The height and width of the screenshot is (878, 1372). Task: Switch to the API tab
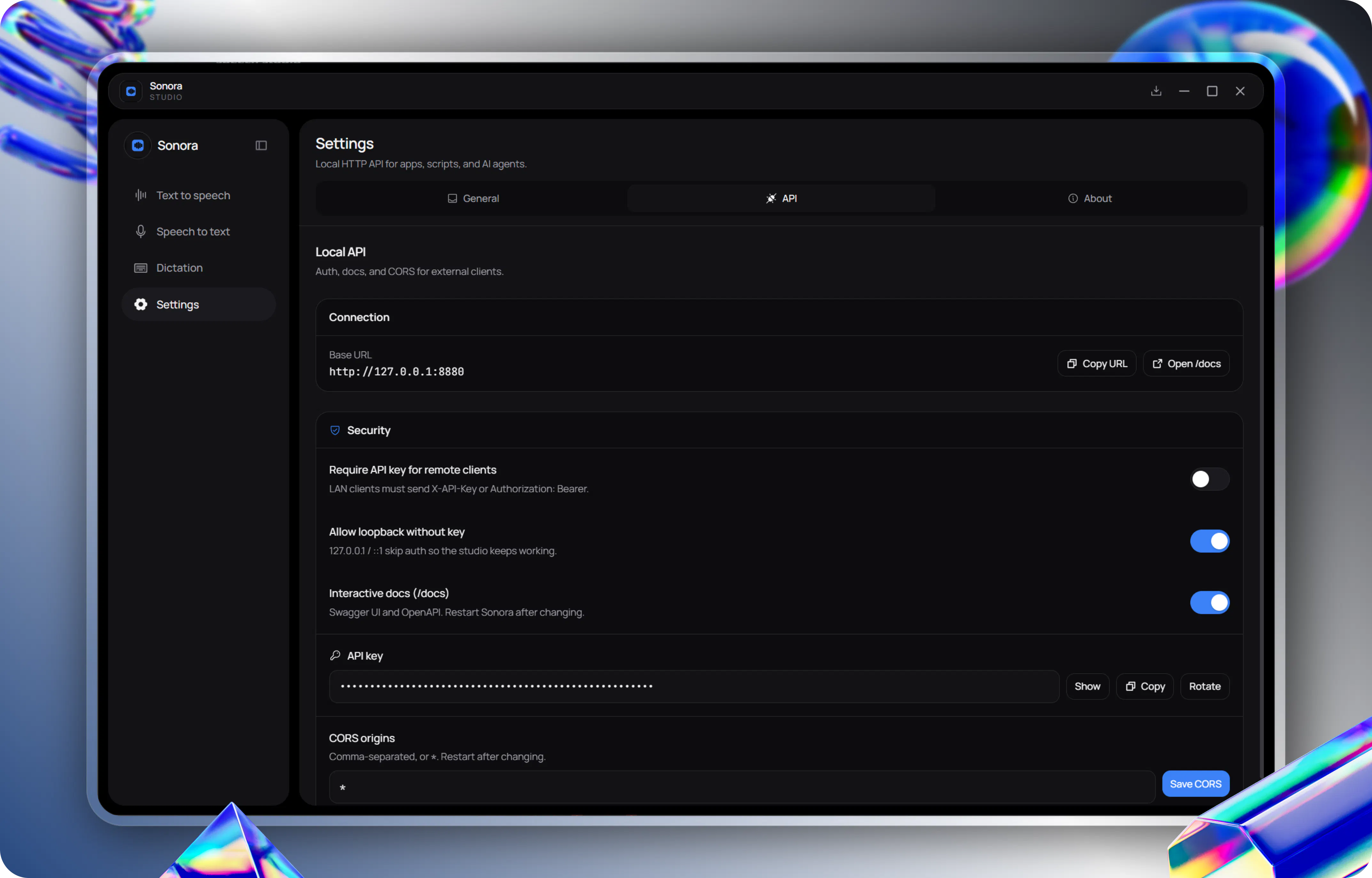click(781, 198)
